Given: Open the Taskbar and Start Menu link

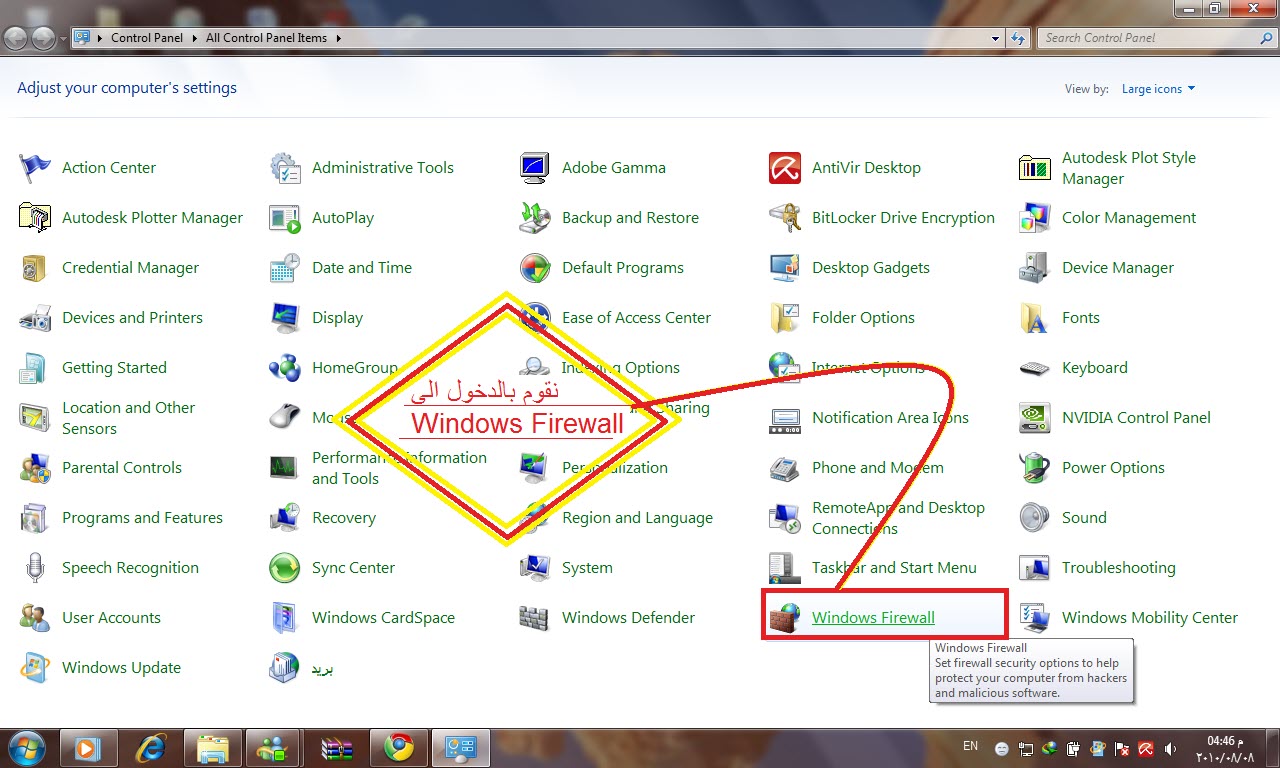Looking at the screenshot, I should pyautogui.click(x=894, y=568).
